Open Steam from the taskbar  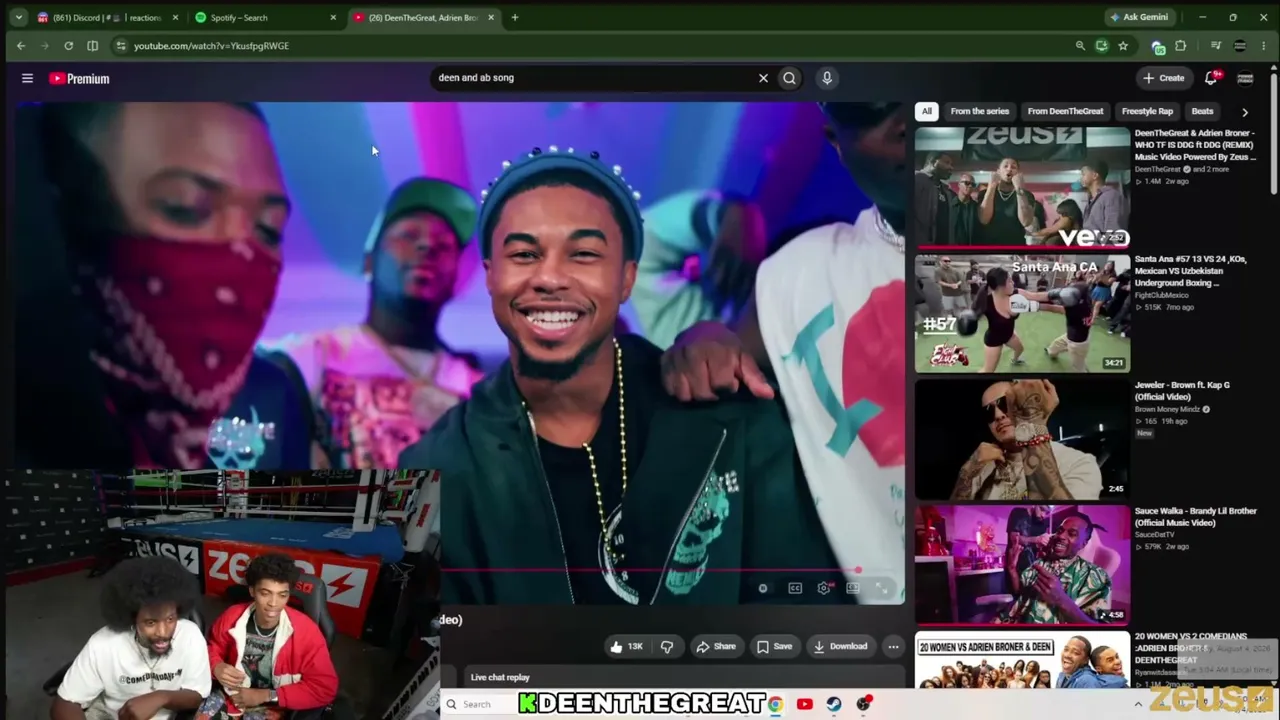834,704
